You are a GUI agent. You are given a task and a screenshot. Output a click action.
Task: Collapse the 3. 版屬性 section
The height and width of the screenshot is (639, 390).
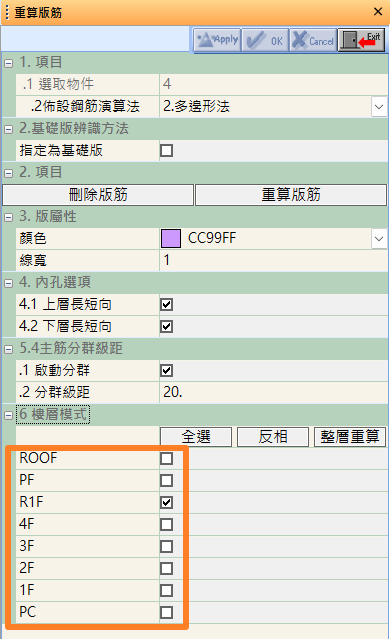click(9, 217)
